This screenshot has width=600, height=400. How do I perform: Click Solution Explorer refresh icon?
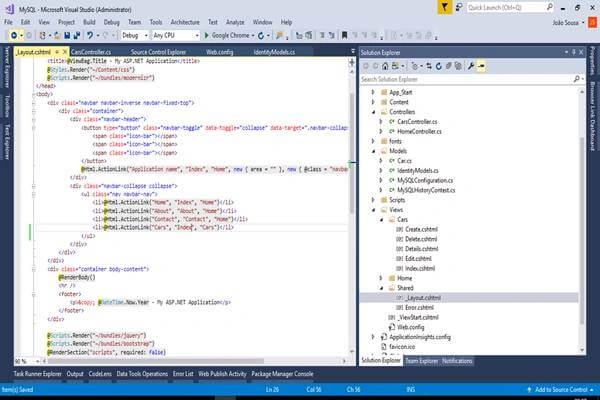(439, 66)
